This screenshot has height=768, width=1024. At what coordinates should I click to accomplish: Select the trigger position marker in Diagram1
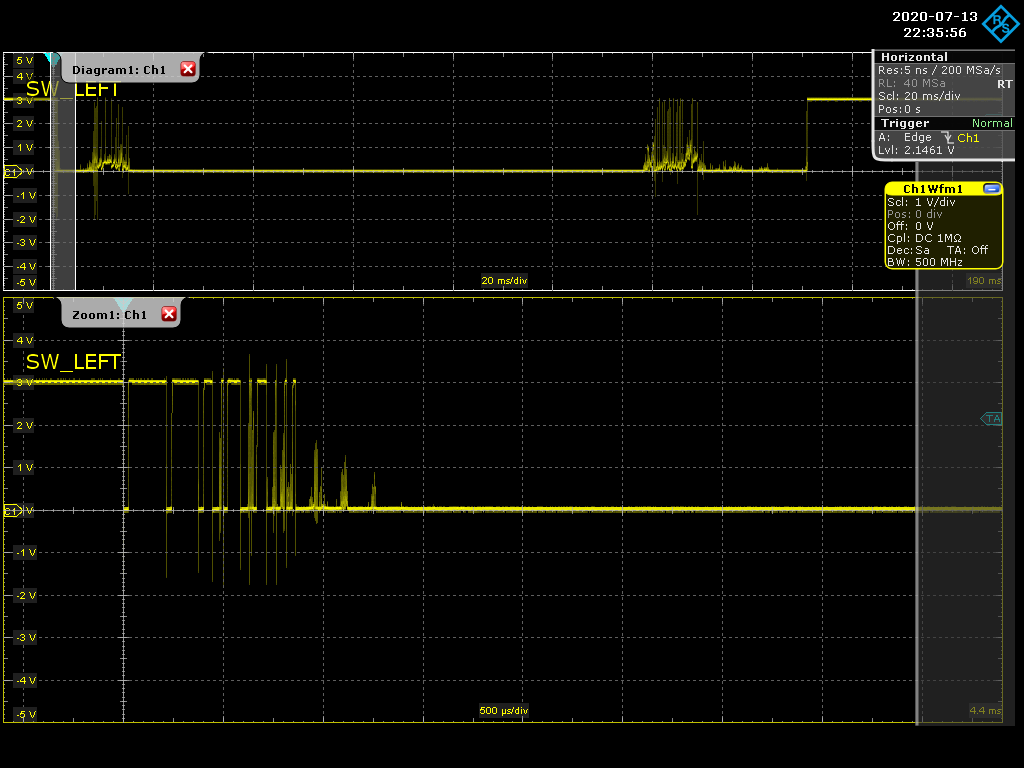(x=54, y=60)
